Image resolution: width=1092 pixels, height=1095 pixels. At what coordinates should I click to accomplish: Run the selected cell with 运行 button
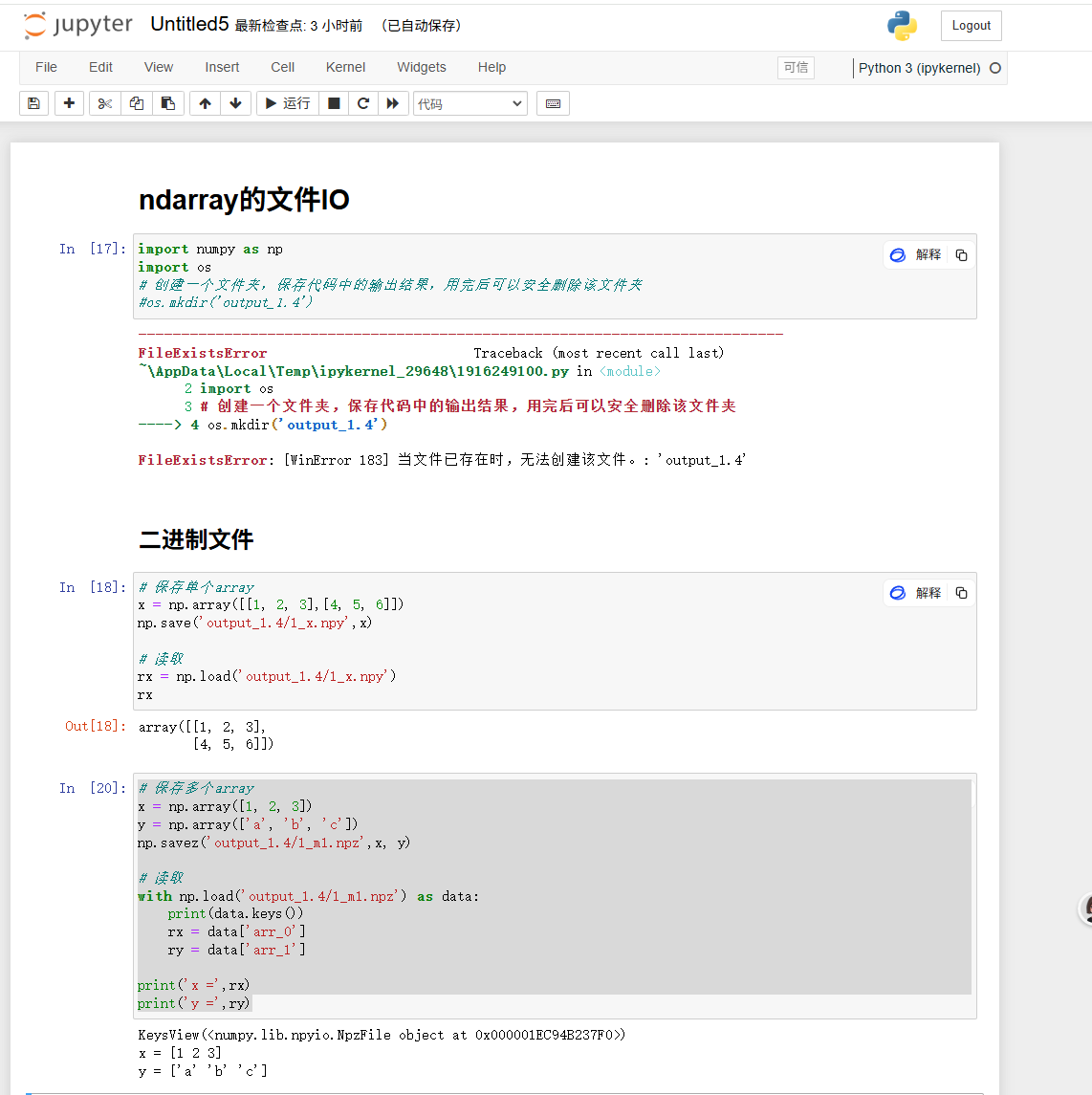(x=286, y=103)
